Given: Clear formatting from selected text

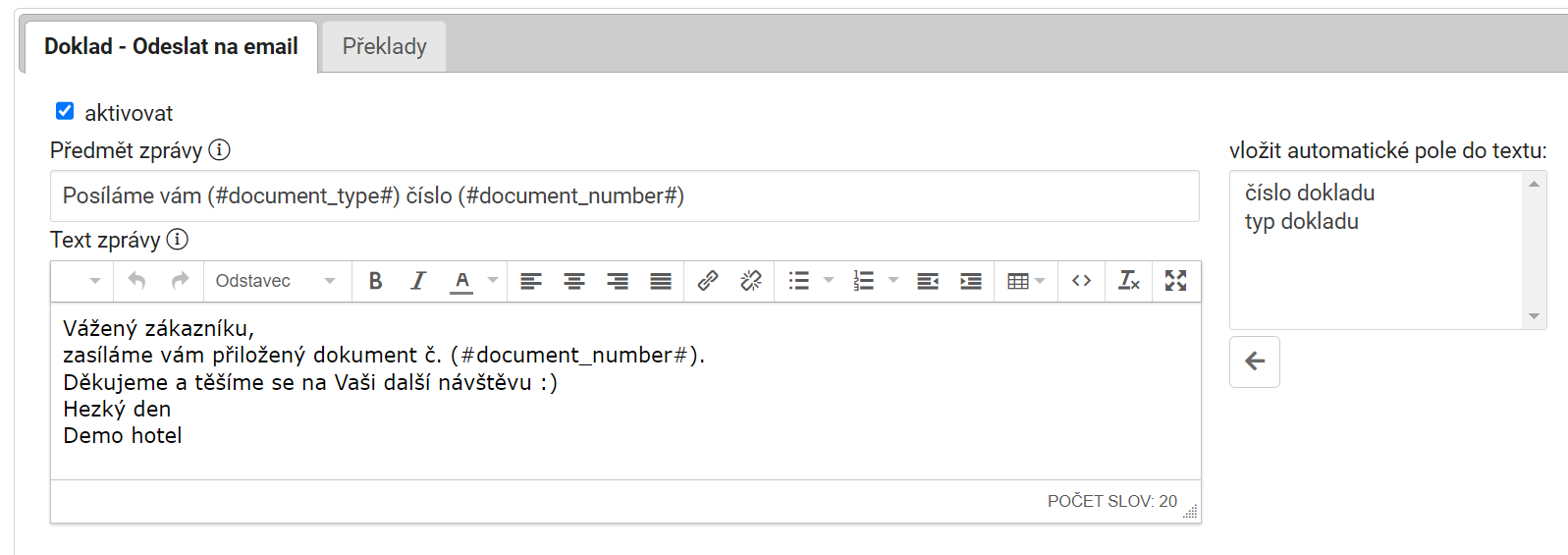Looking at the screenshot, I should click(1129, 281).
